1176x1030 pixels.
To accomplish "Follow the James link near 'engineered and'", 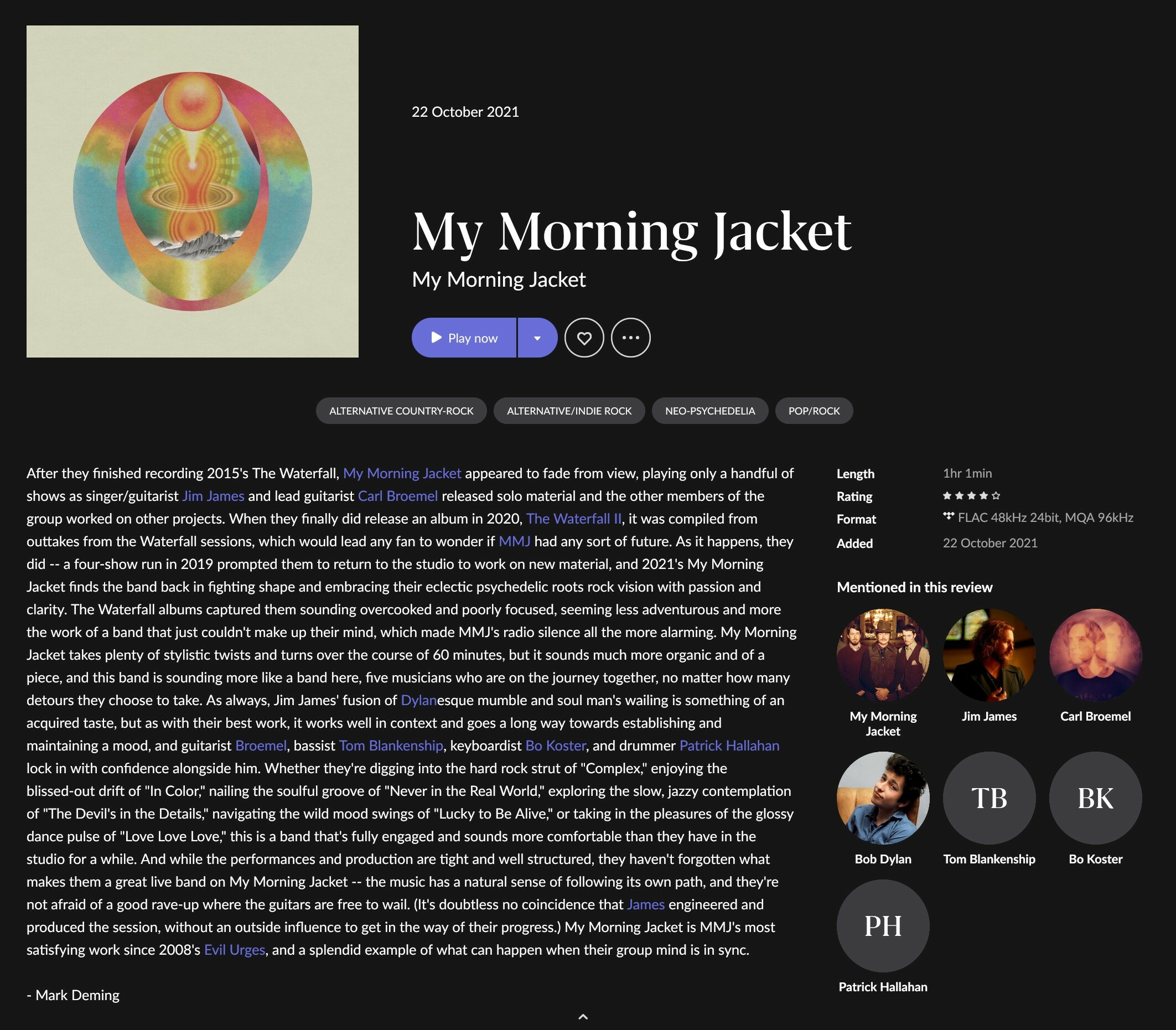I will point(645,904).
